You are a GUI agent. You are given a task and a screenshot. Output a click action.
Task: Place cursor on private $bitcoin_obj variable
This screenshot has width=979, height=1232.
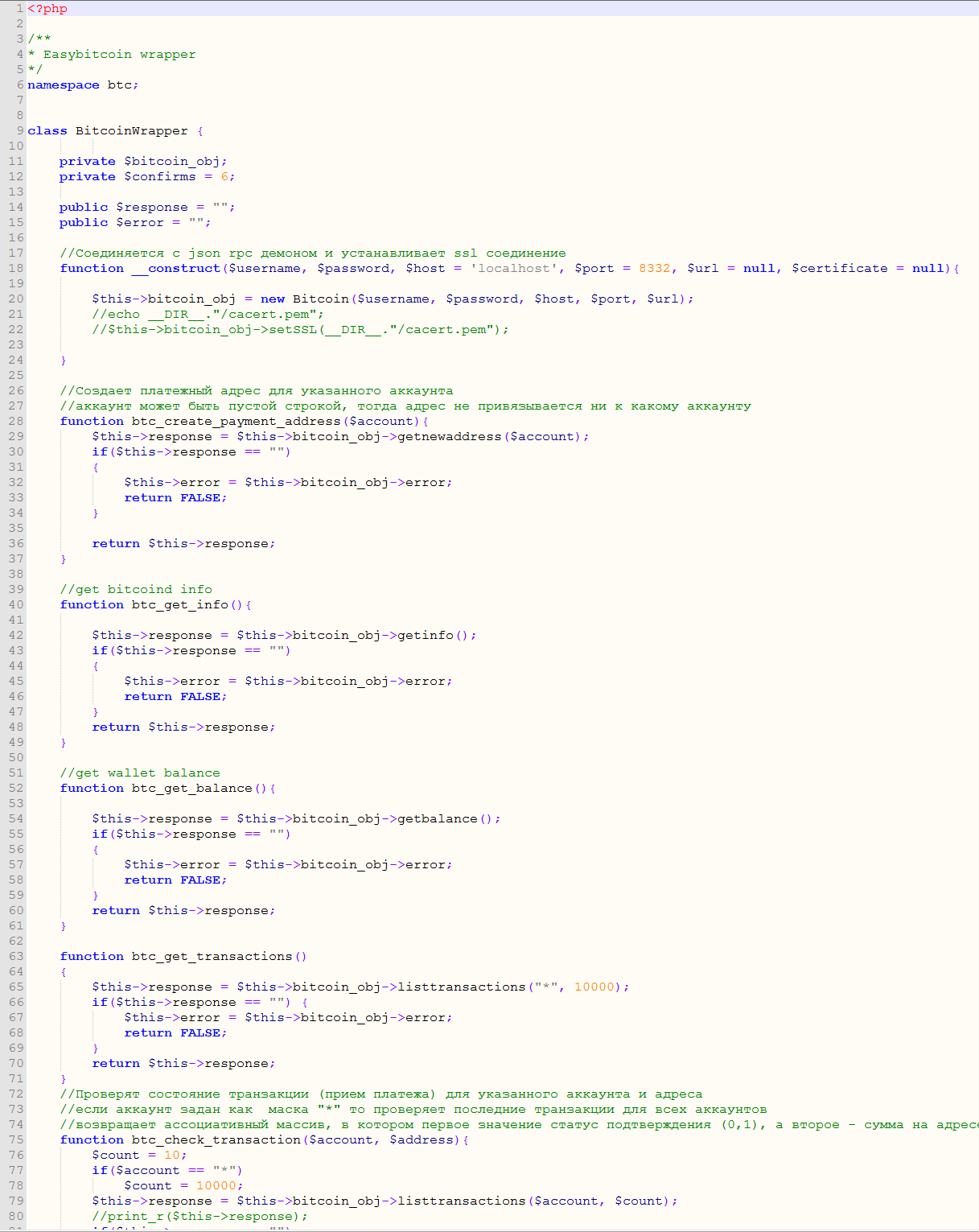click(x=174, y=160)
